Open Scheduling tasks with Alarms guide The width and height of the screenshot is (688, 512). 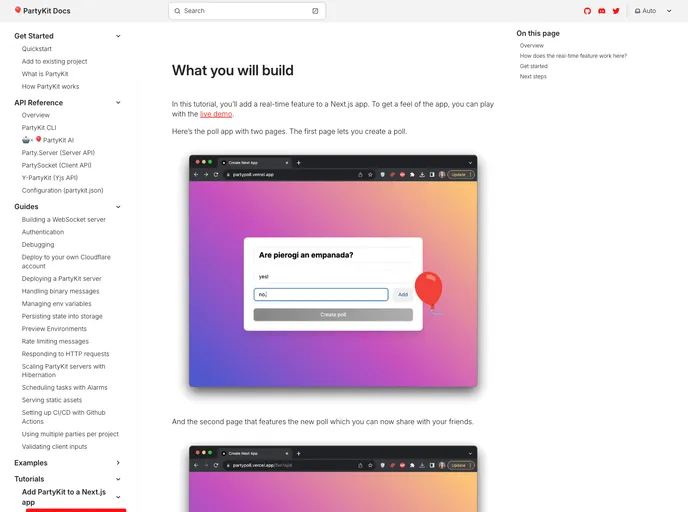[64, 387]
